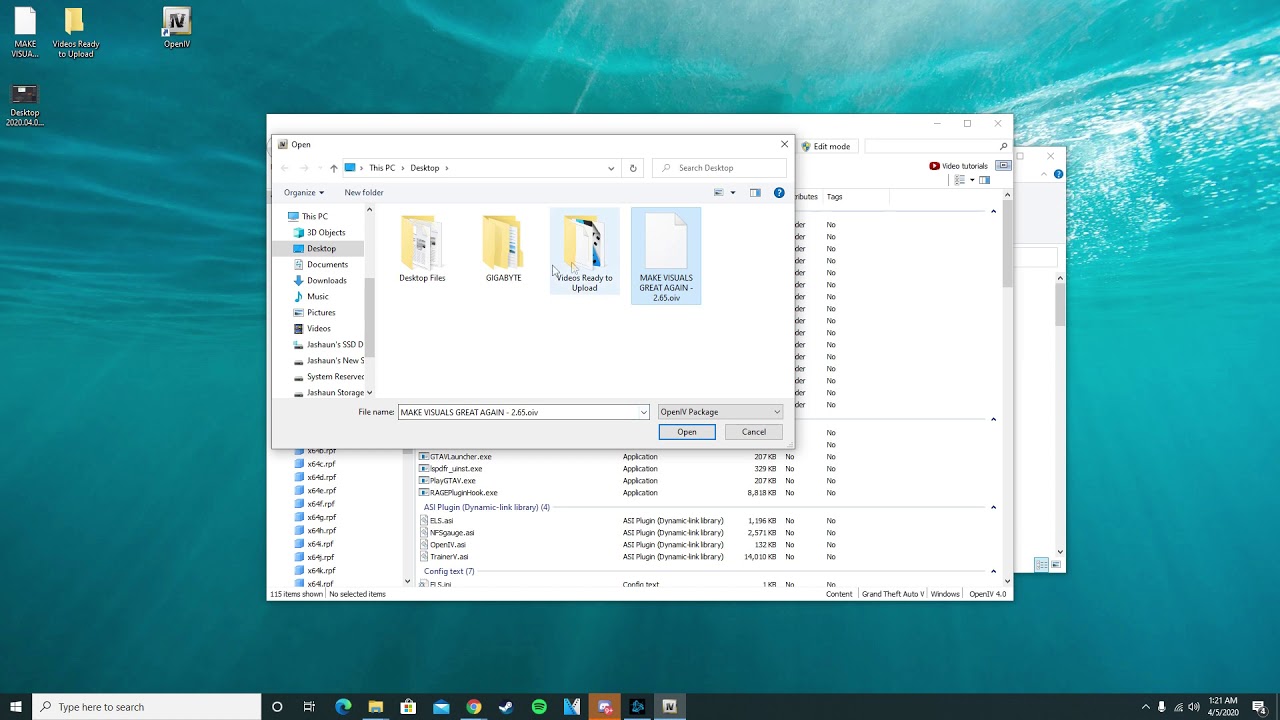
Task: Collapse the Config text group in OpenIV
Action: tap(993, 571)
